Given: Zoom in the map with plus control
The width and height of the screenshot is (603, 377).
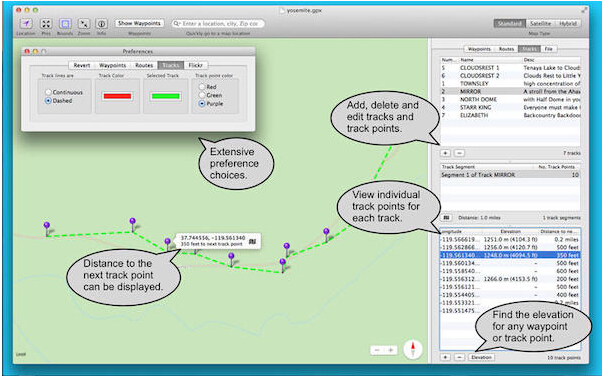Looking at the screenshot, I should (x=390, y=350).
